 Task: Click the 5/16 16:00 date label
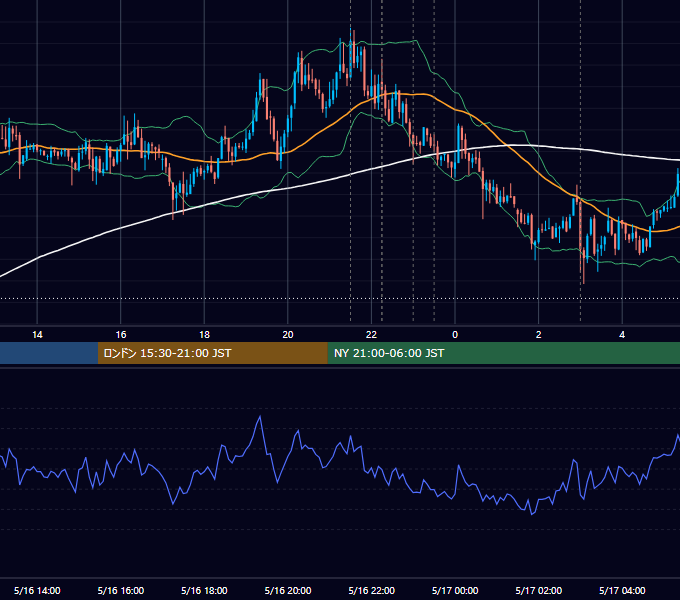click(x=121, y=590)
